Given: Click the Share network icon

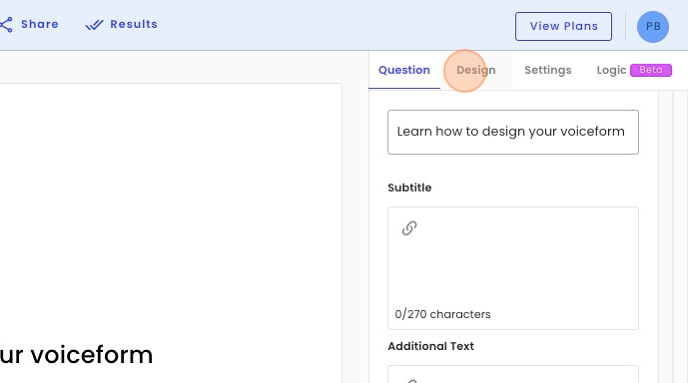Looking at the screenshot, I should (6, 25).
